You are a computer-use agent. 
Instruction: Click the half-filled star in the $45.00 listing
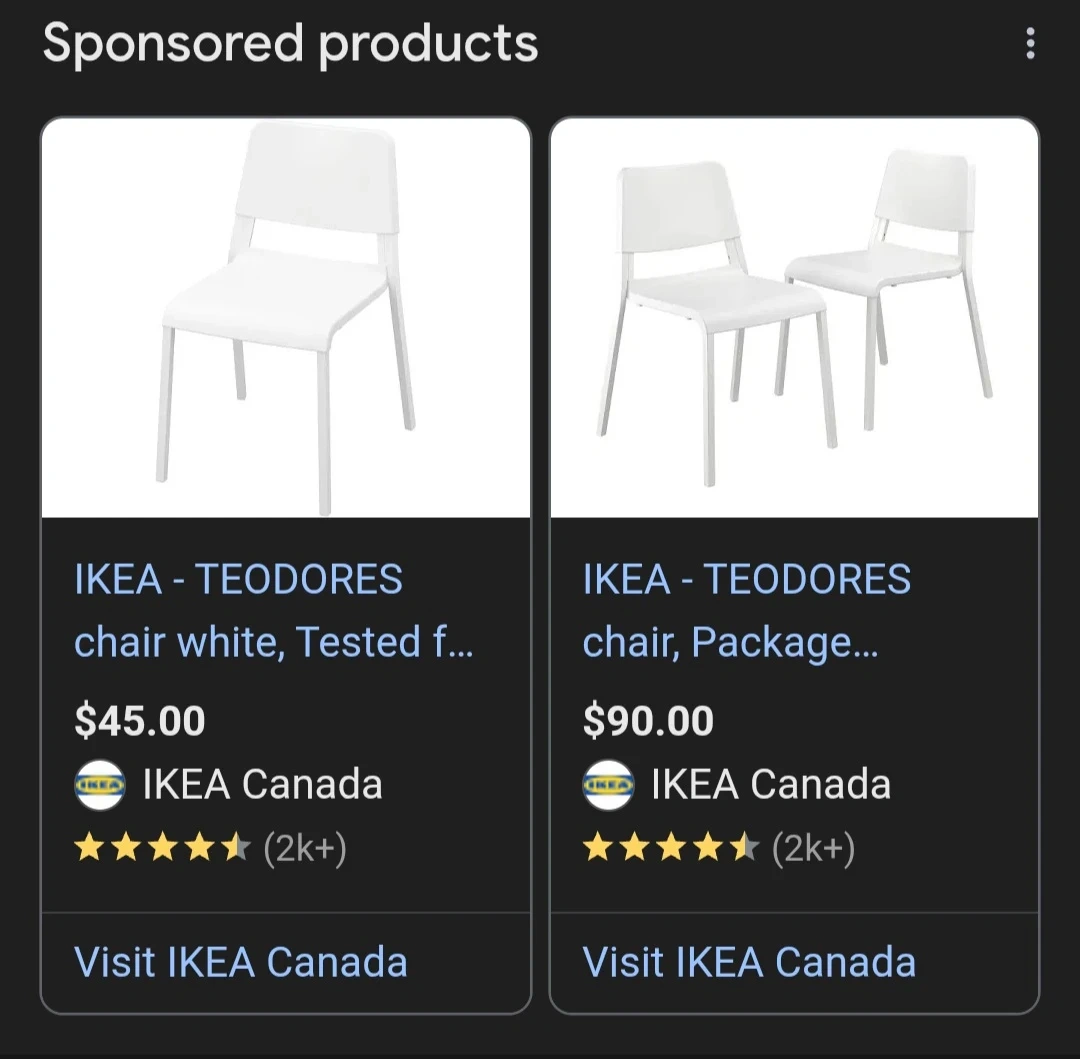tap(236, 849)
